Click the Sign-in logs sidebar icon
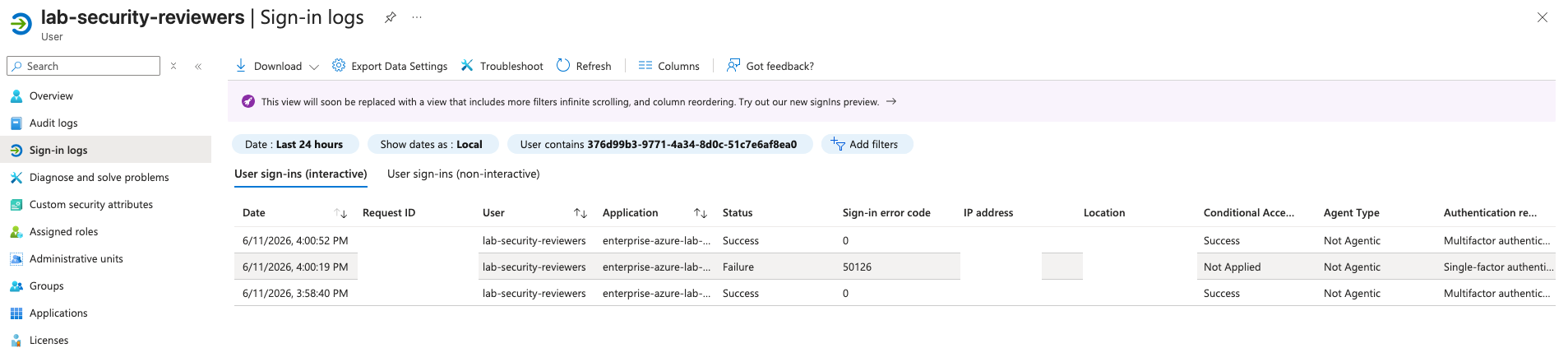The image size is (1568, 348). click(x=16, y=150)
